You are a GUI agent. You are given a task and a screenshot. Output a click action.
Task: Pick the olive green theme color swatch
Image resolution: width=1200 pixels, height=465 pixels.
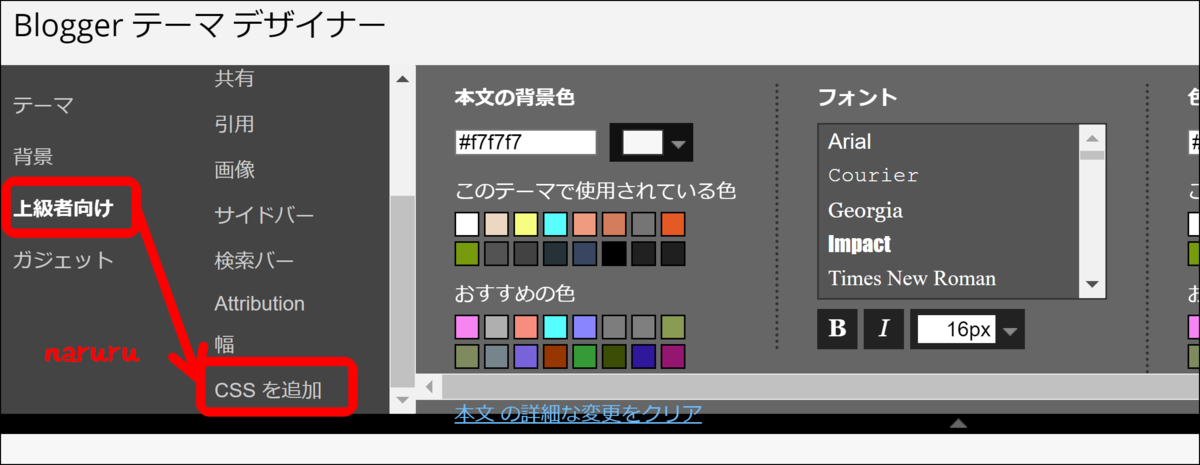click(467, 253)
